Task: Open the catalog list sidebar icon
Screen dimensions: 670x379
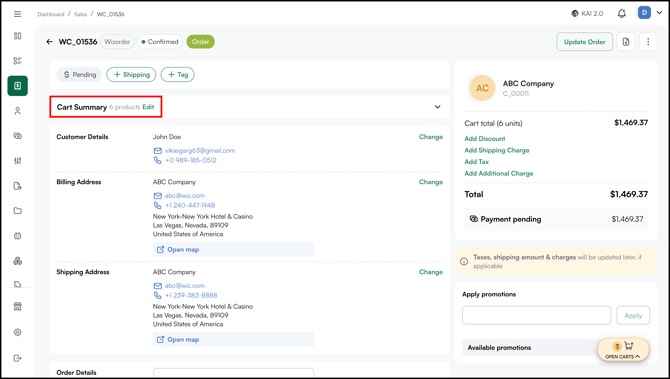Action: pos(18,61)
